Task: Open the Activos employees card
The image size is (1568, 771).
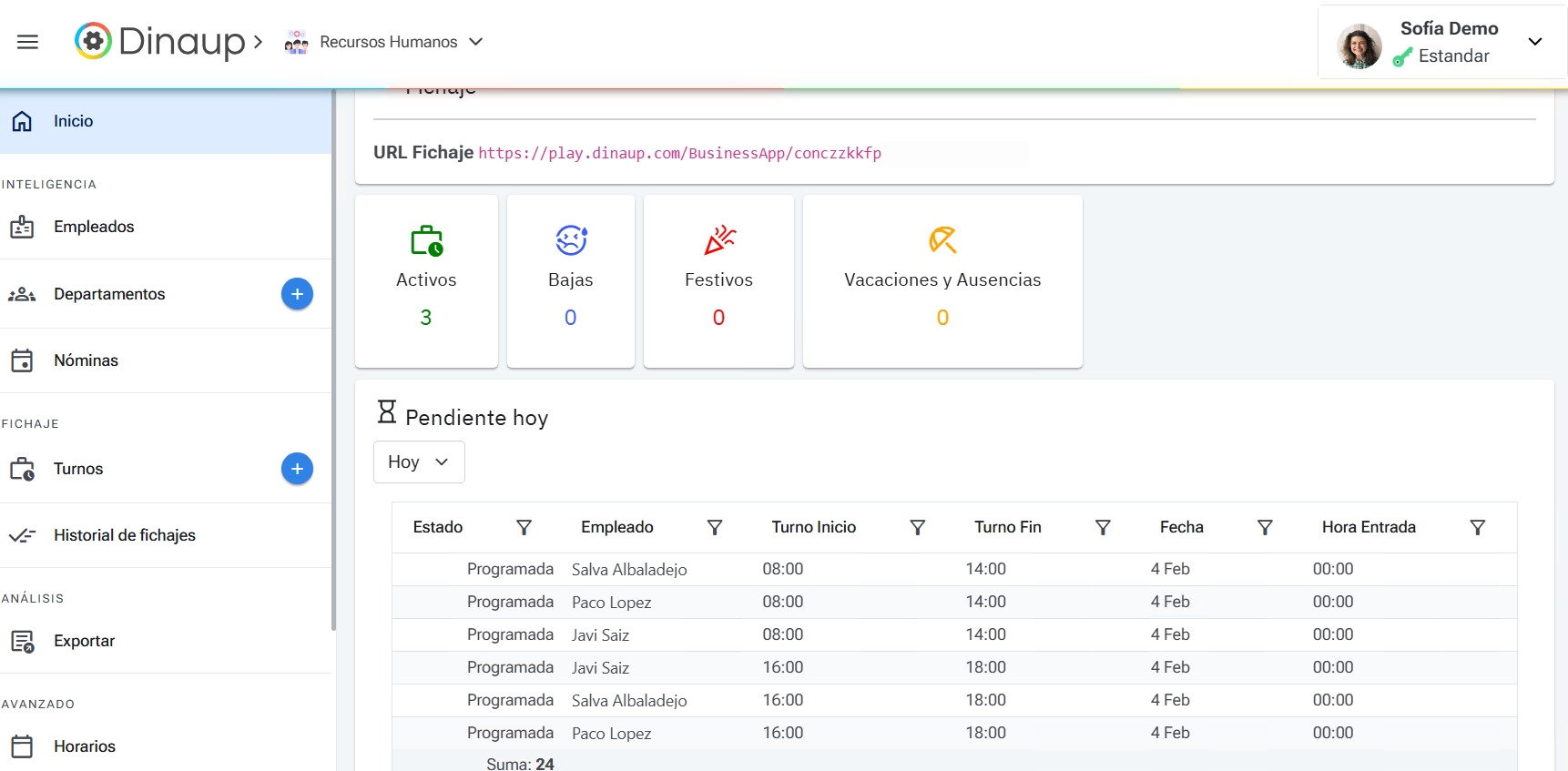Action: [426, 280]
